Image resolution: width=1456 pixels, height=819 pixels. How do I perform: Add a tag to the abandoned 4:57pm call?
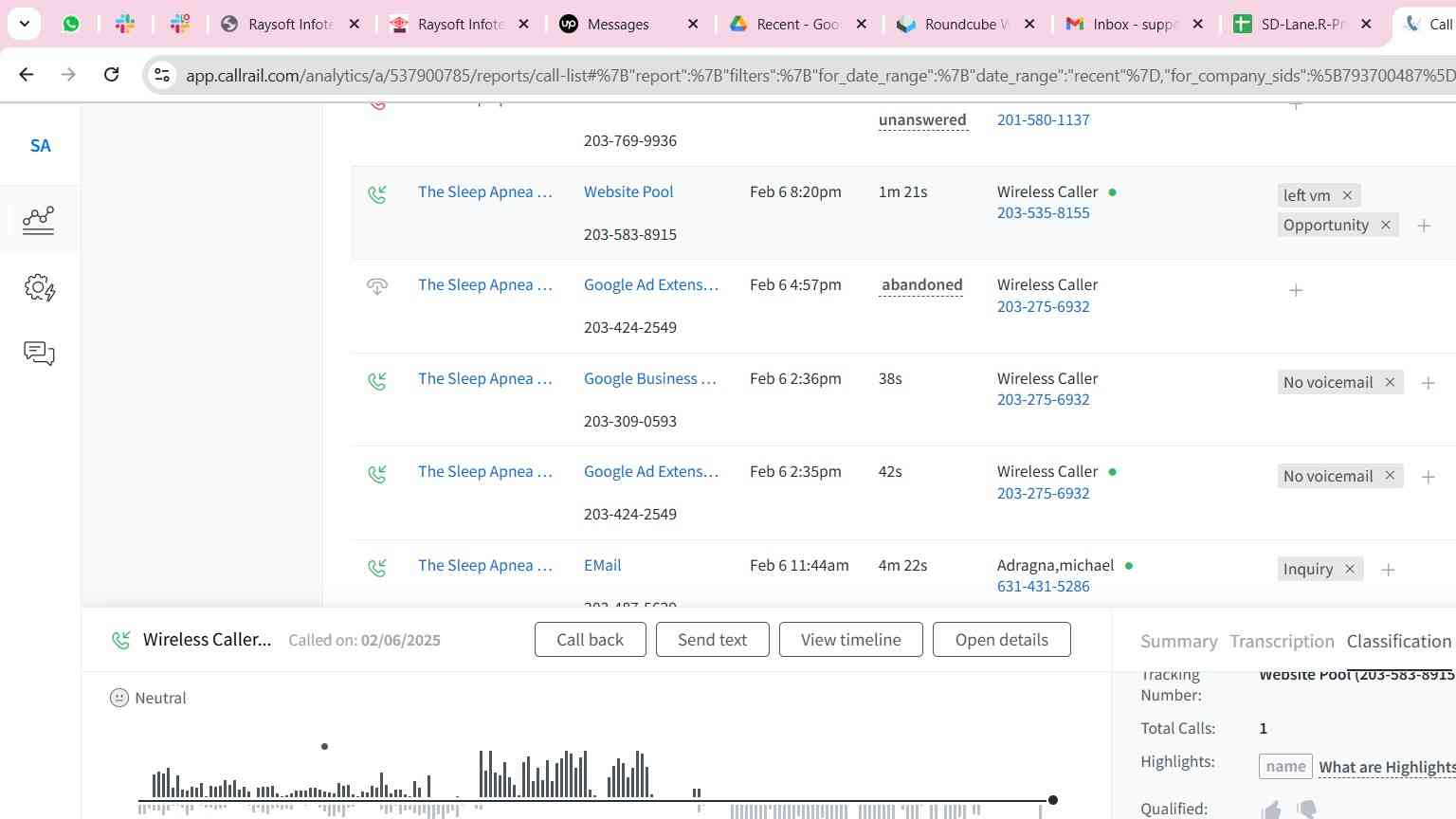[1296, 290]
